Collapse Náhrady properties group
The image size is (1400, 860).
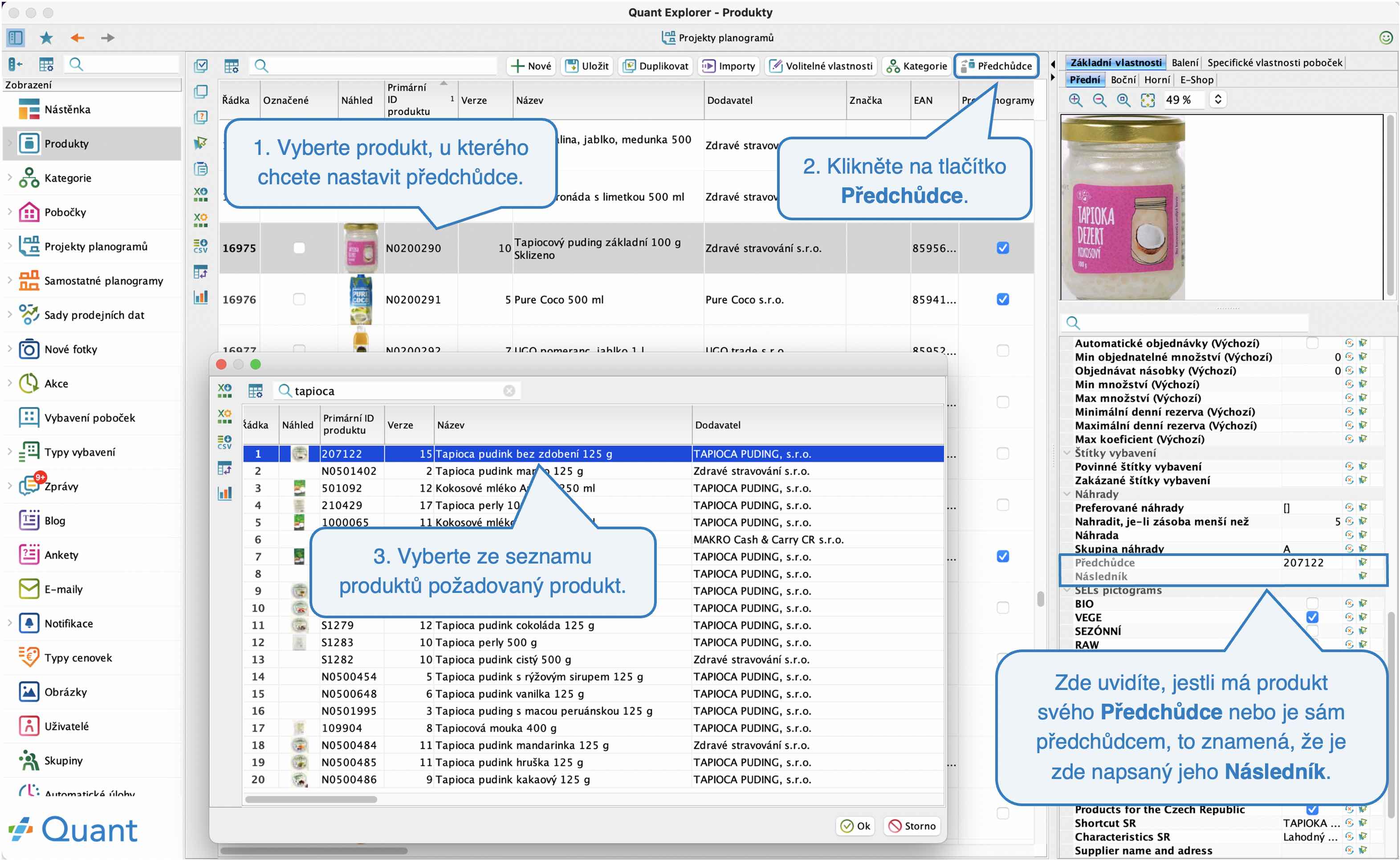pyautogui.click(x=1066, y=494)
